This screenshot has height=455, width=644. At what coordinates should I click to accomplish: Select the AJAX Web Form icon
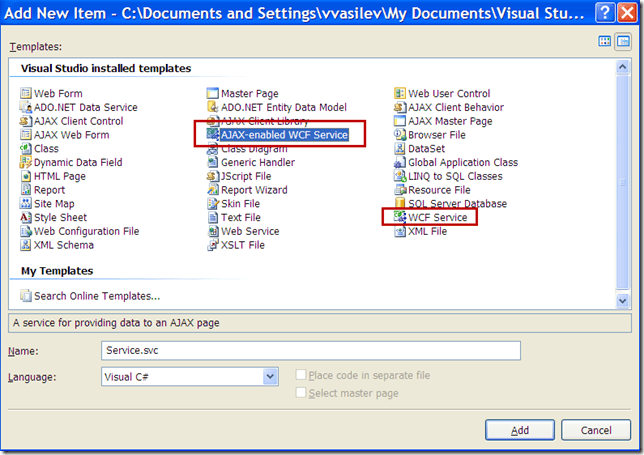26,135
